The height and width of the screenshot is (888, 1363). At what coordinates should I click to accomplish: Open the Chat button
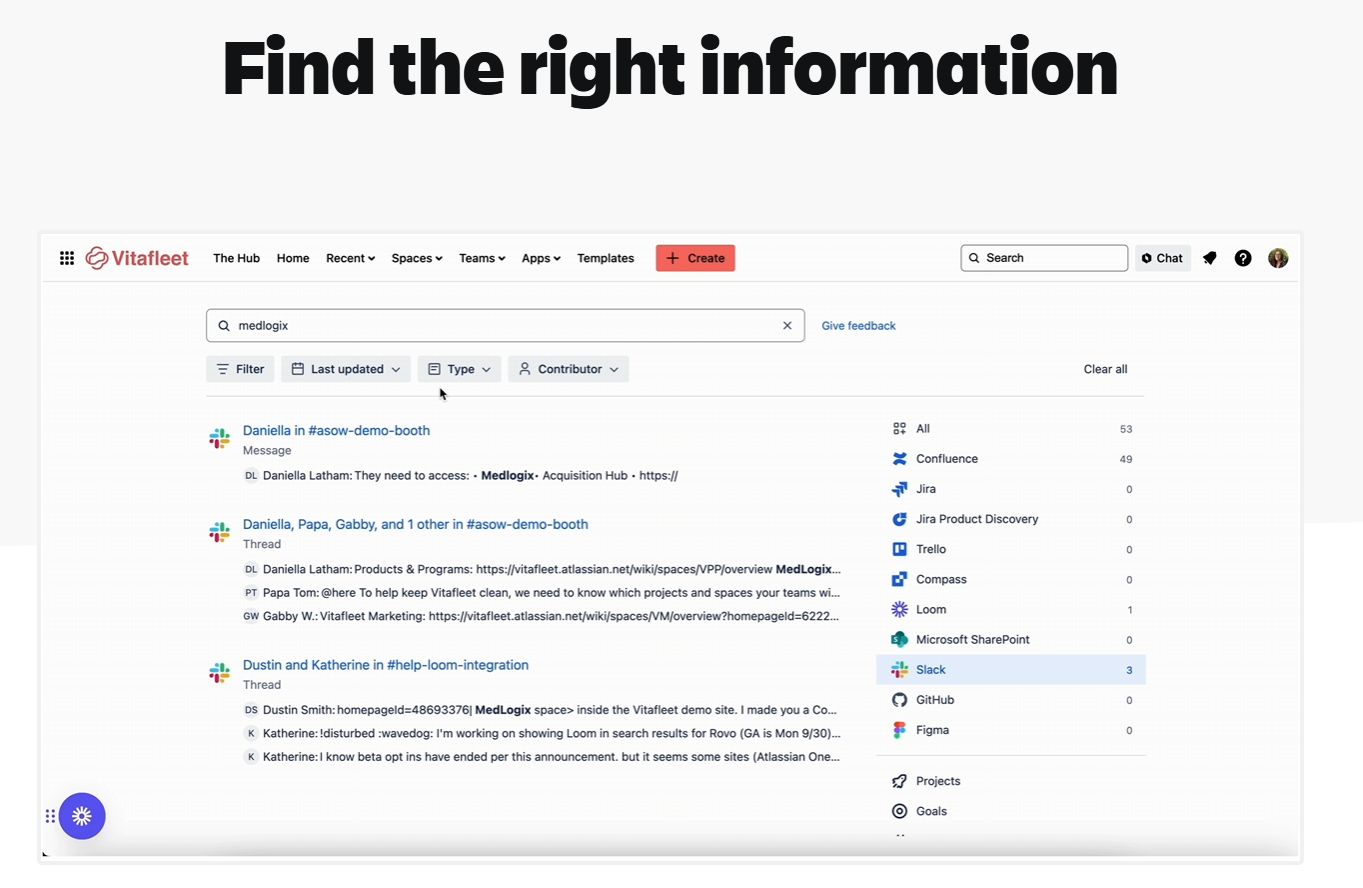click(1162, 258)
